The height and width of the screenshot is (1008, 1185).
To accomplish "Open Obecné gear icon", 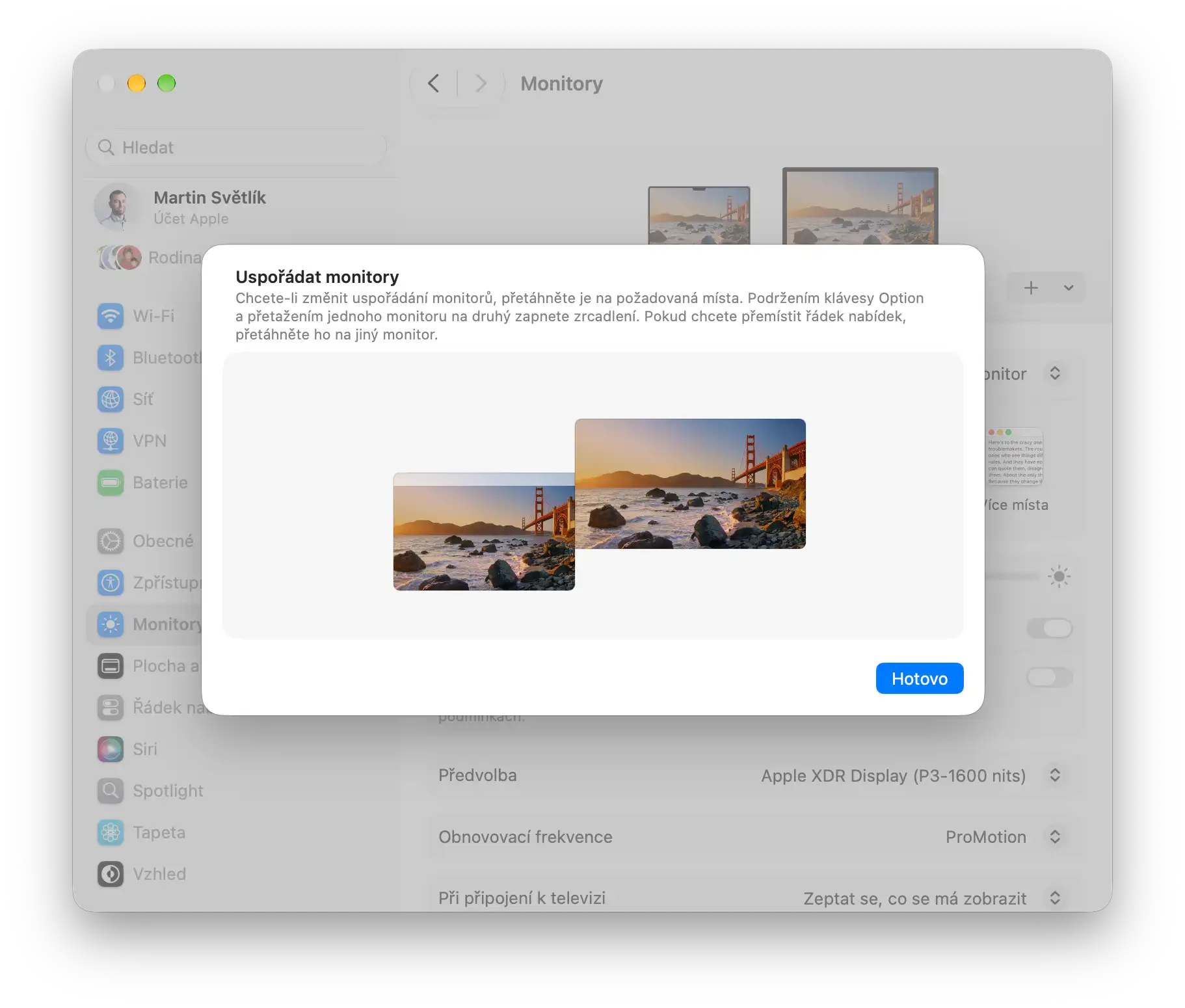I will pos(111,541).
